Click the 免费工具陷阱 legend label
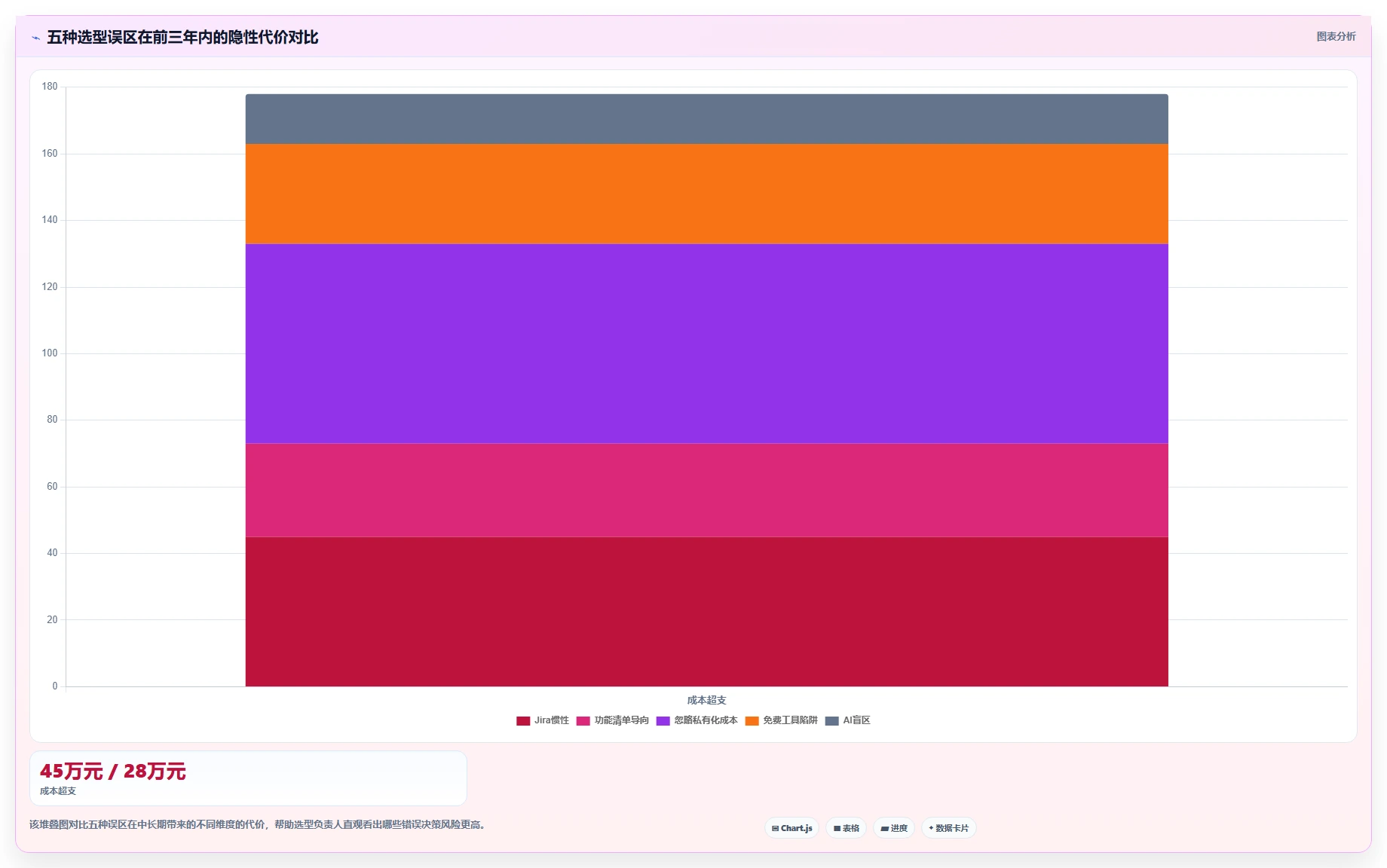Screen dimensions: 1387x868 point(790,720)
